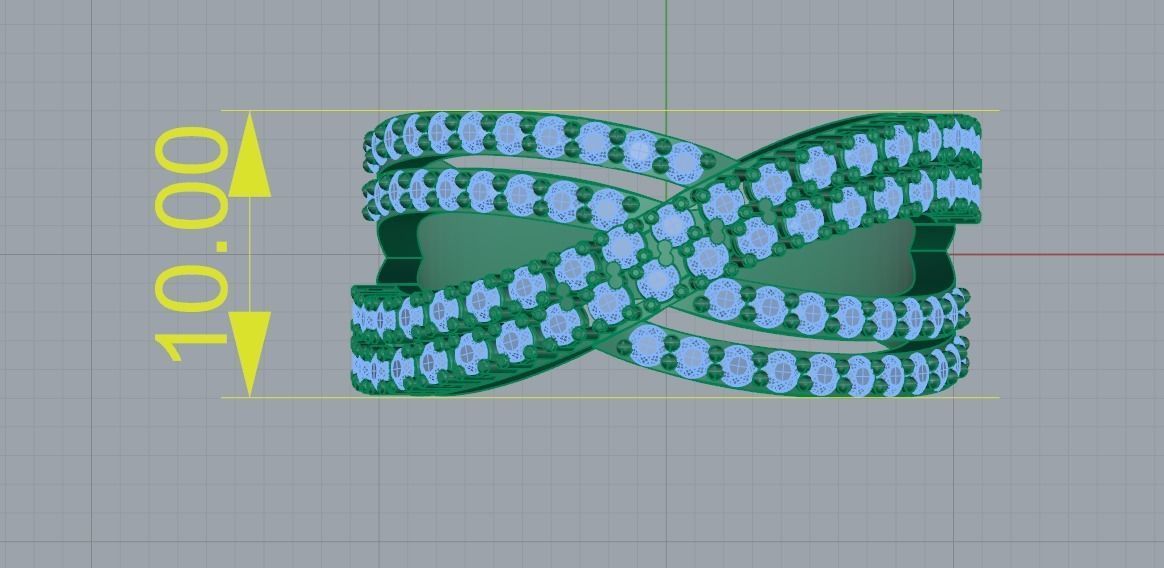Click the upper dimension arrowhead
This screenshot has width=1164, height=568.
coord(249,154)
